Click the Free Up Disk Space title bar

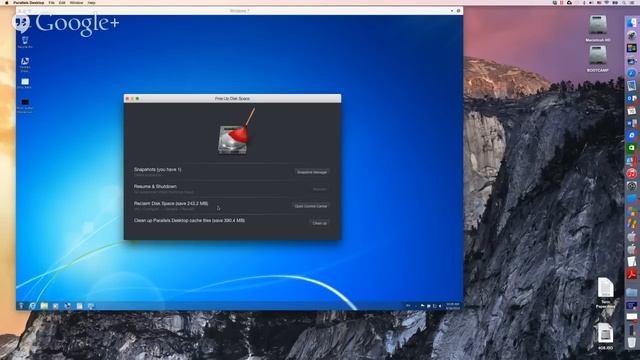coord(232,98)
